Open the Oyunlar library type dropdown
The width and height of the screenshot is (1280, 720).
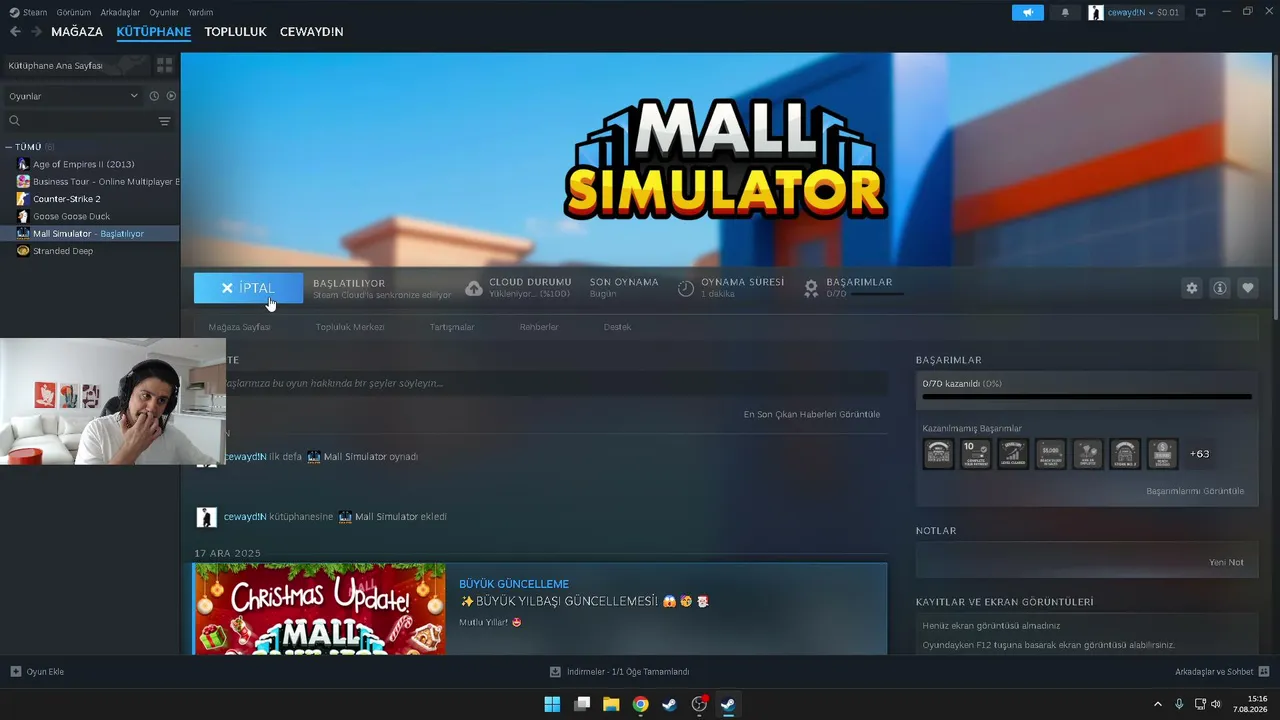pos(73,96)
